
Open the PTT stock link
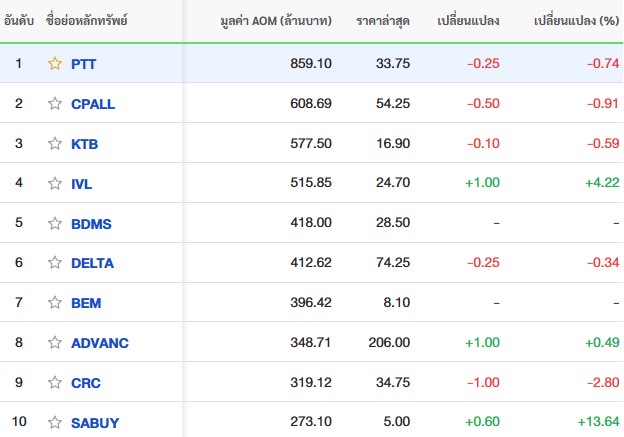tap(84, 63)
